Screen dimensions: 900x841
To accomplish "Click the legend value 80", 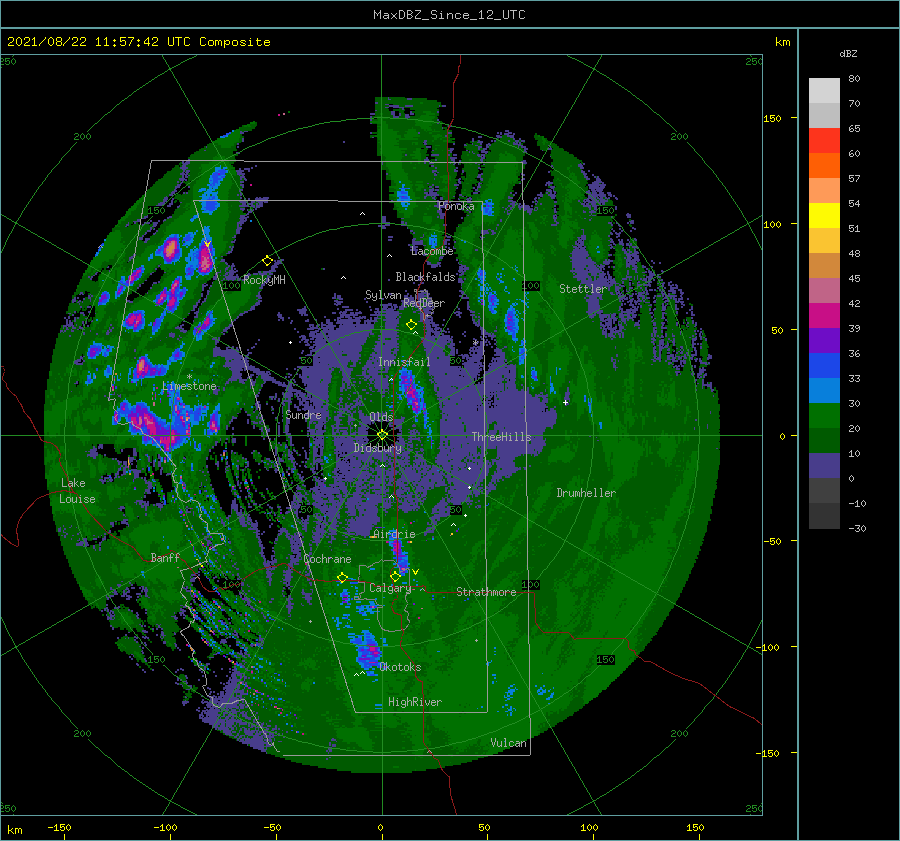I will point(854,79).
